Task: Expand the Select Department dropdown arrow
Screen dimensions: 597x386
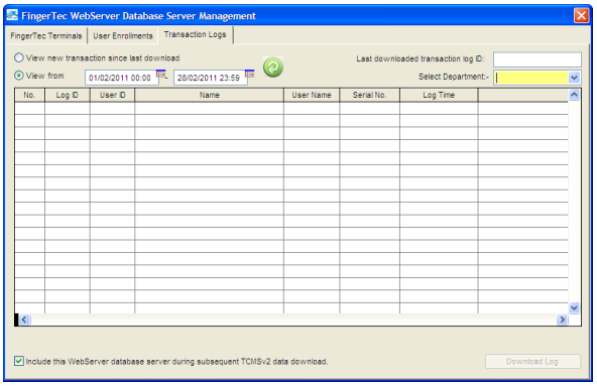Action: (574, 78)
